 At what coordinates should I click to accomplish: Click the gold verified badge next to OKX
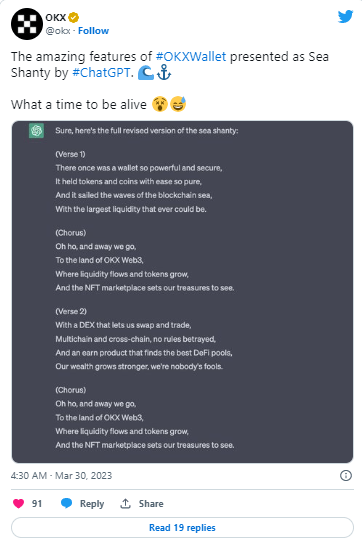pyautogui.click(x=73, y=17)
